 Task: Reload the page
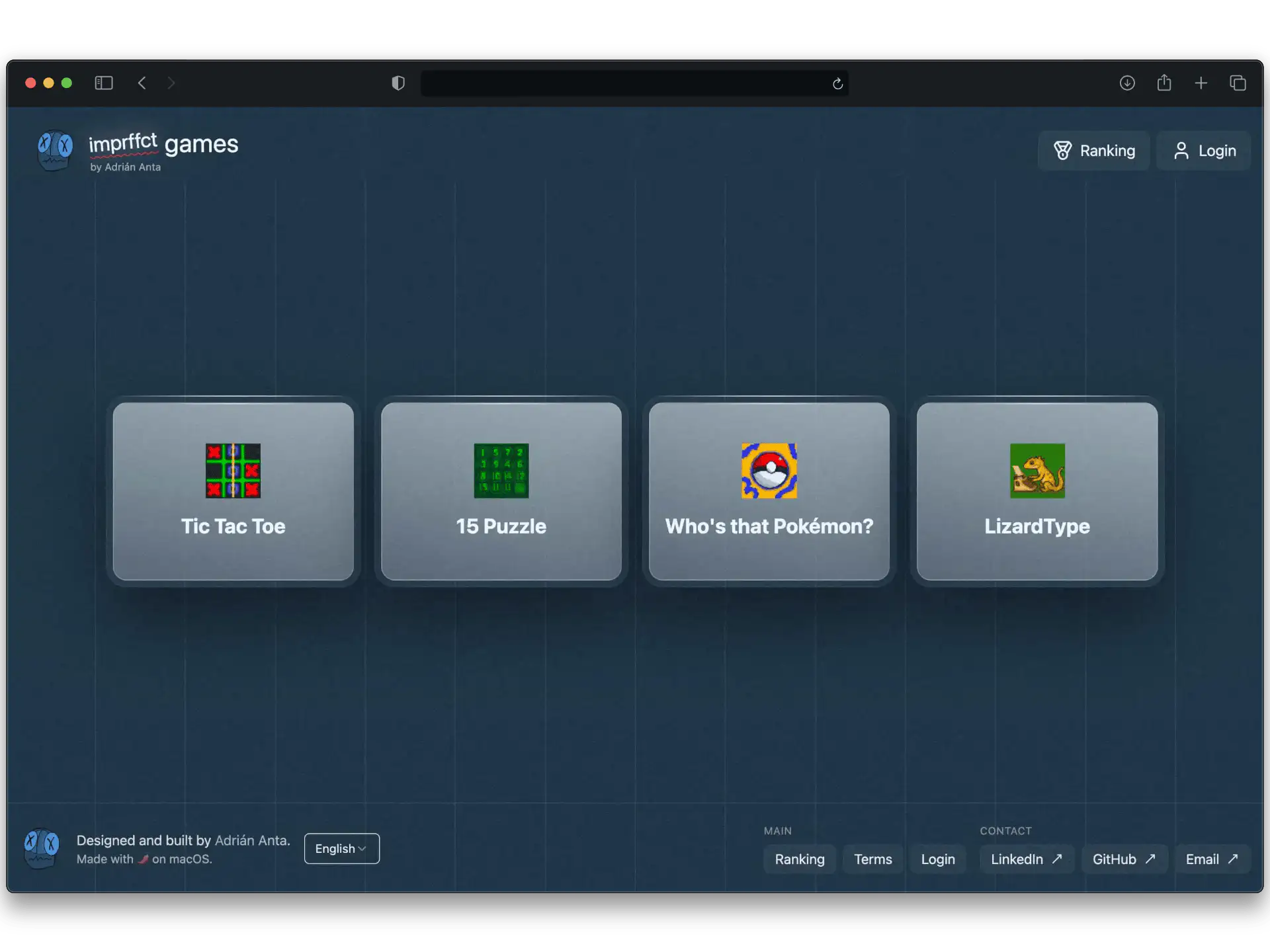point(837,83)
